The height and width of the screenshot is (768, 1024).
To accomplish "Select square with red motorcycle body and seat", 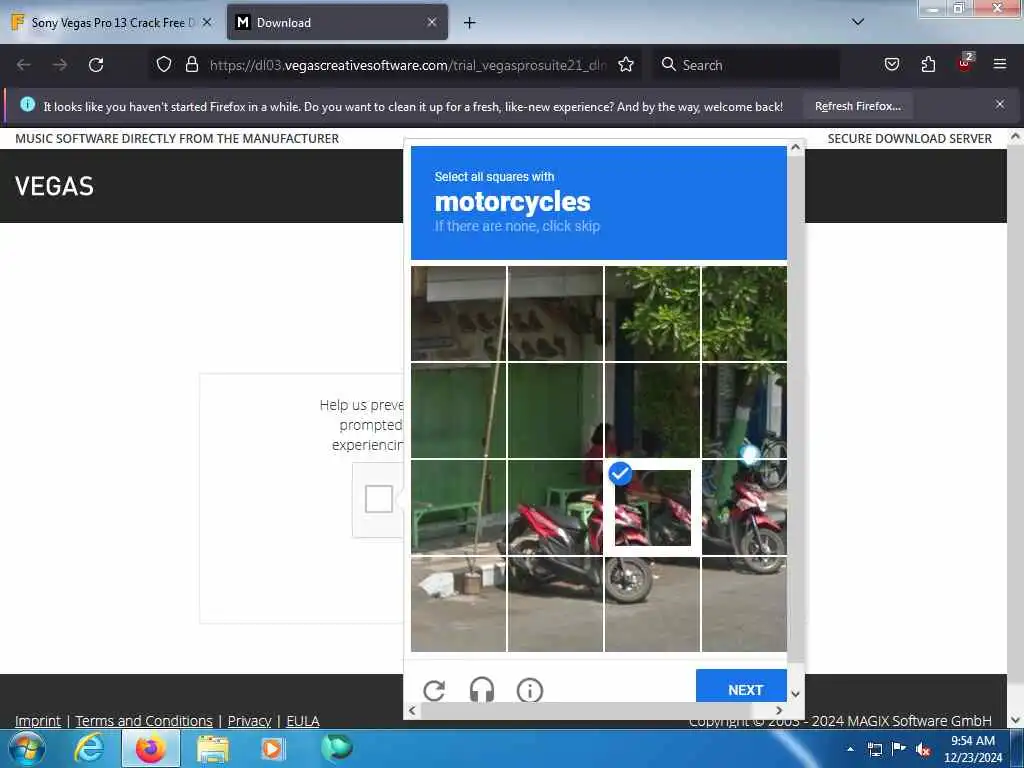I will (x=556, y=507).
